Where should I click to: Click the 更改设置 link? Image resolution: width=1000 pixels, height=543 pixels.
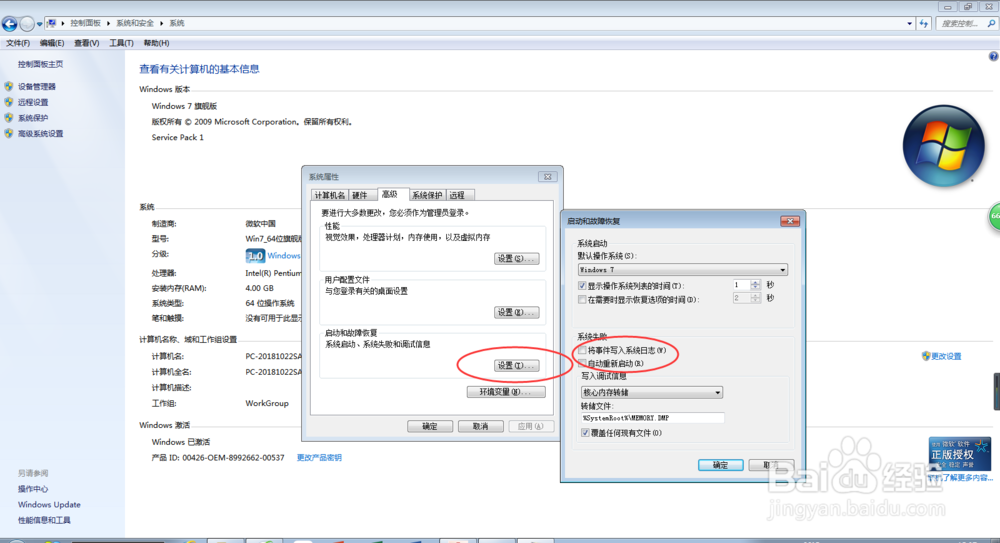tap(946, 357)
